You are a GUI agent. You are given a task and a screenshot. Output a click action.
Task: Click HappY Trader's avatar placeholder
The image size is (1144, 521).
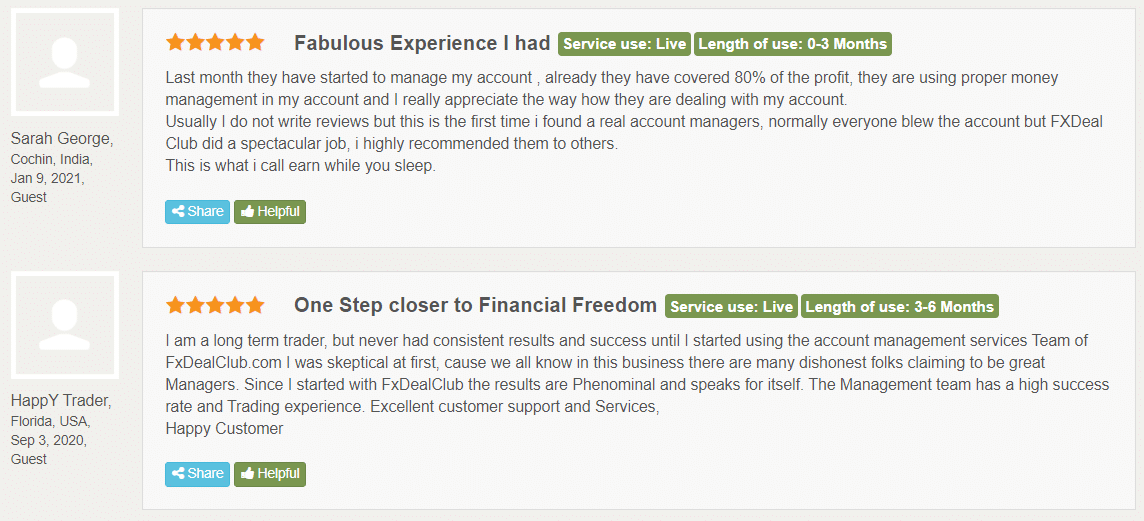pyautogui.click(x=65, y=325)
